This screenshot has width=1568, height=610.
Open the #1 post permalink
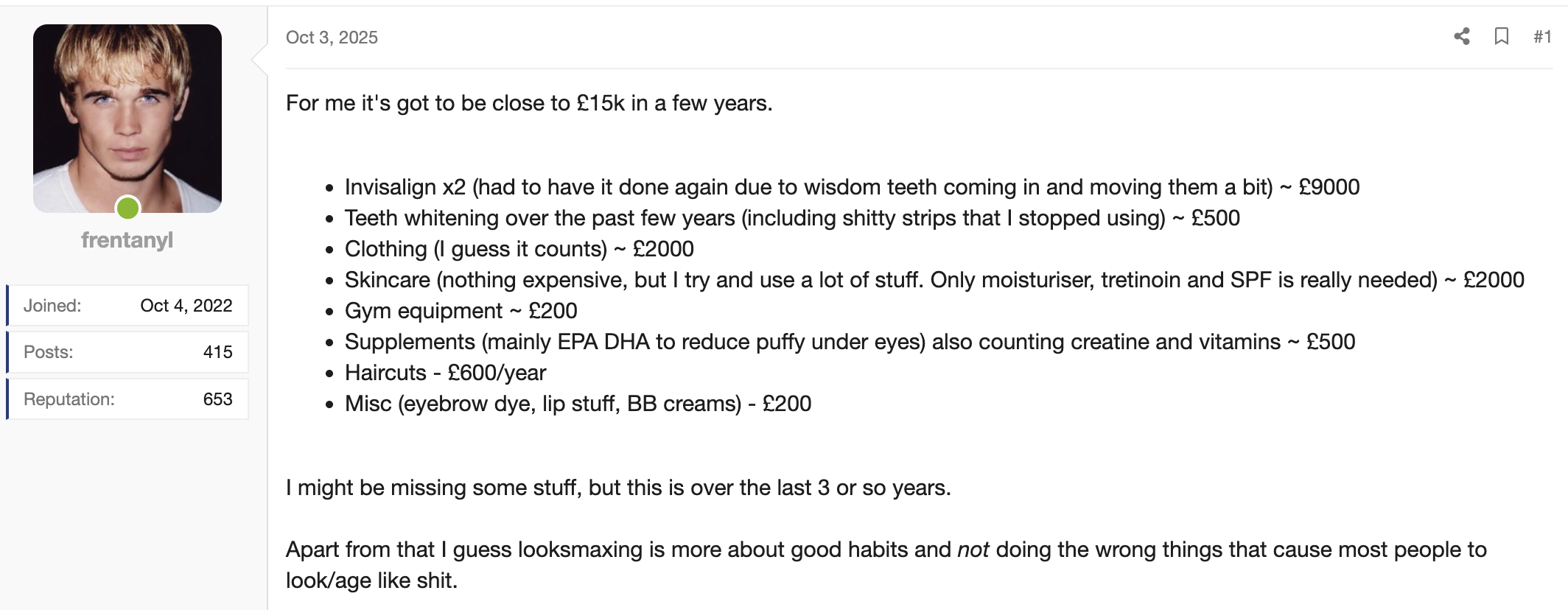click(1542, 37)
